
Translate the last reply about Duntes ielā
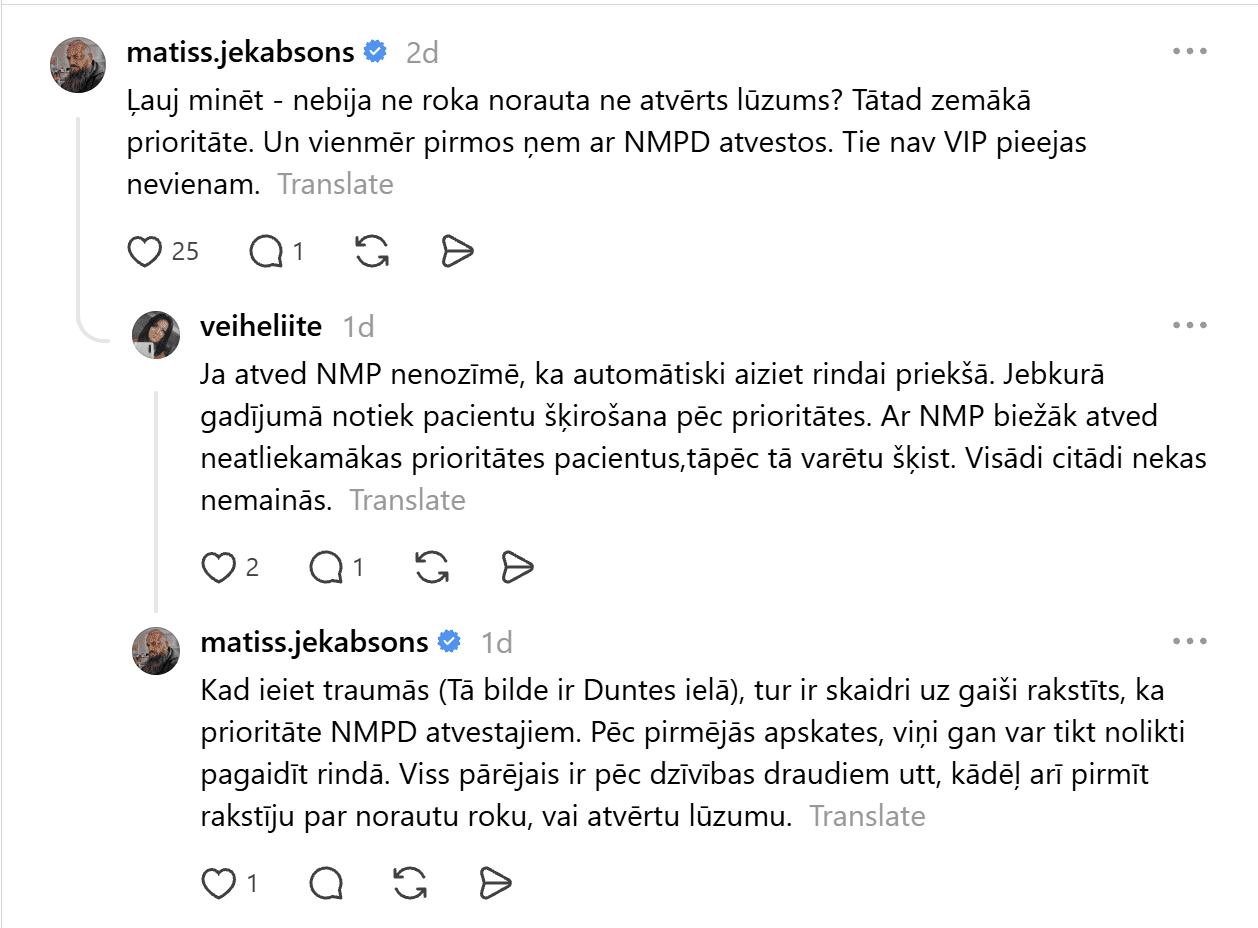tap(867, 816)
